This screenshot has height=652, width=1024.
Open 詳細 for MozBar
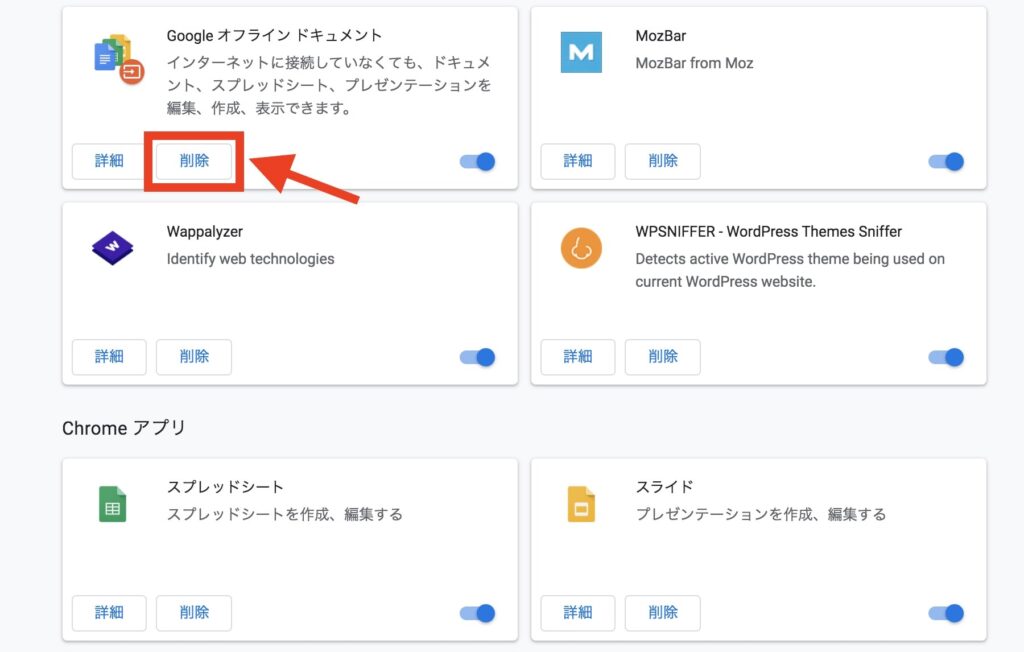578,161
